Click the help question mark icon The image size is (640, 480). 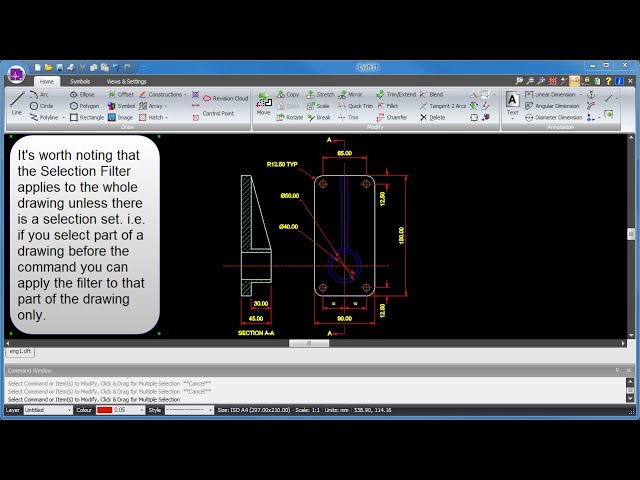pos(608,81)
